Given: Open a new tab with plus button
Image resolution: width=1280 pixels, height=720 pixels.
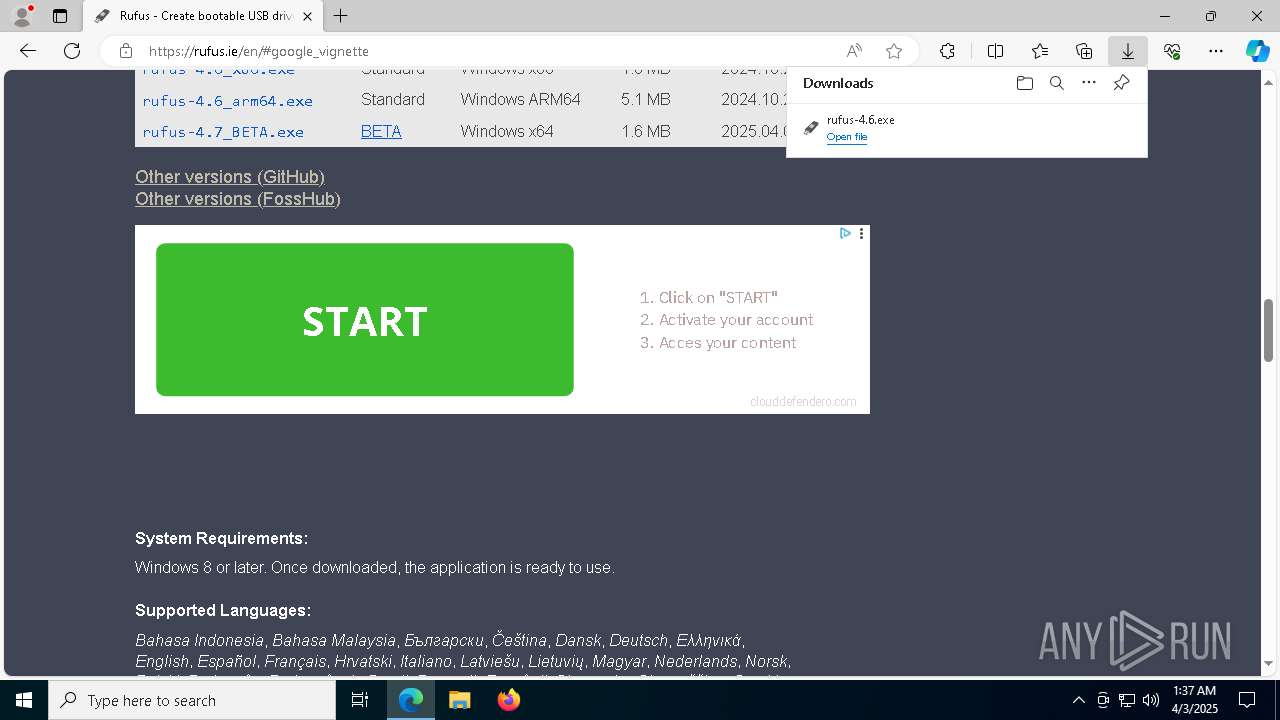Looking at the screenshot, I should tap(341, 16).
